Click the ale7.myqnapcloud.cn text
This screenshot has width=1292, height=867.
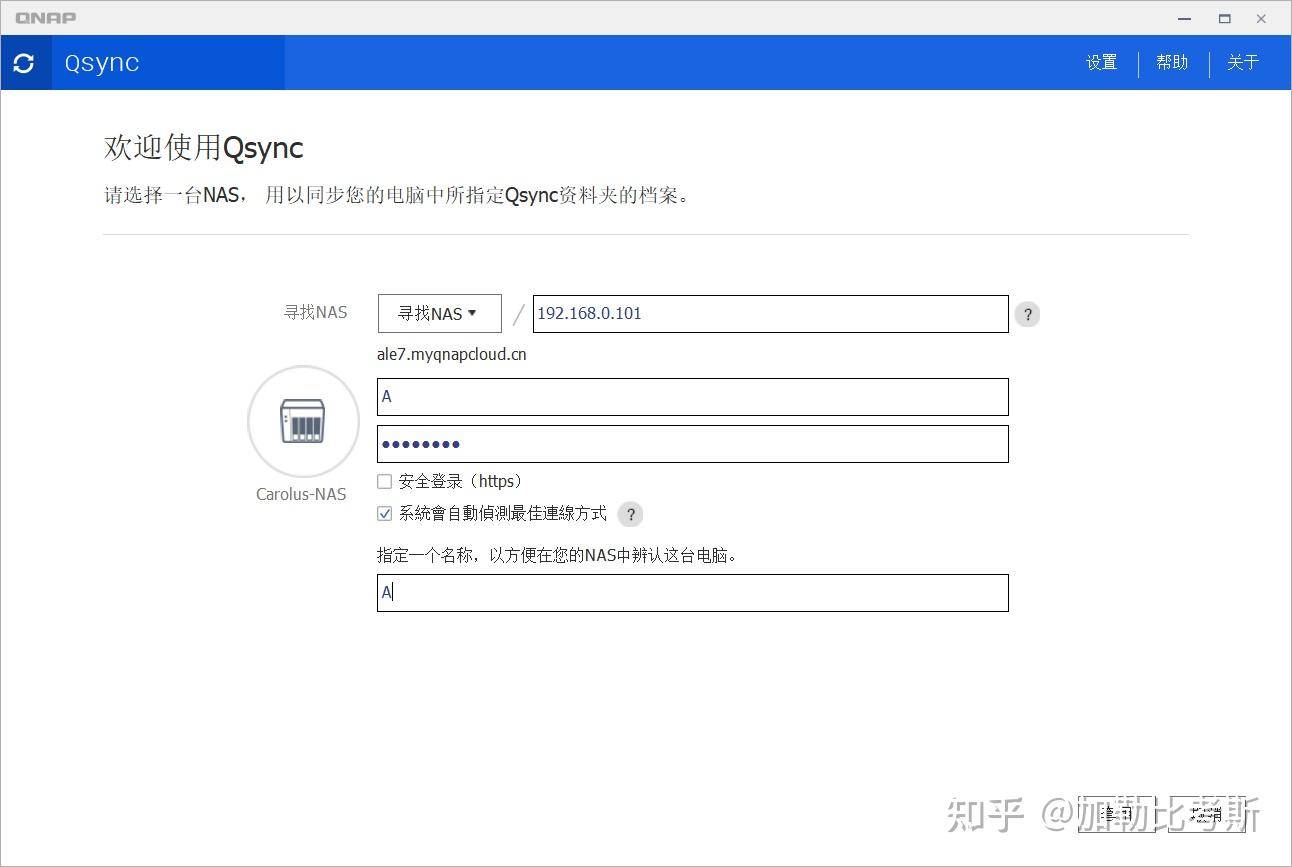click(452, 354)
